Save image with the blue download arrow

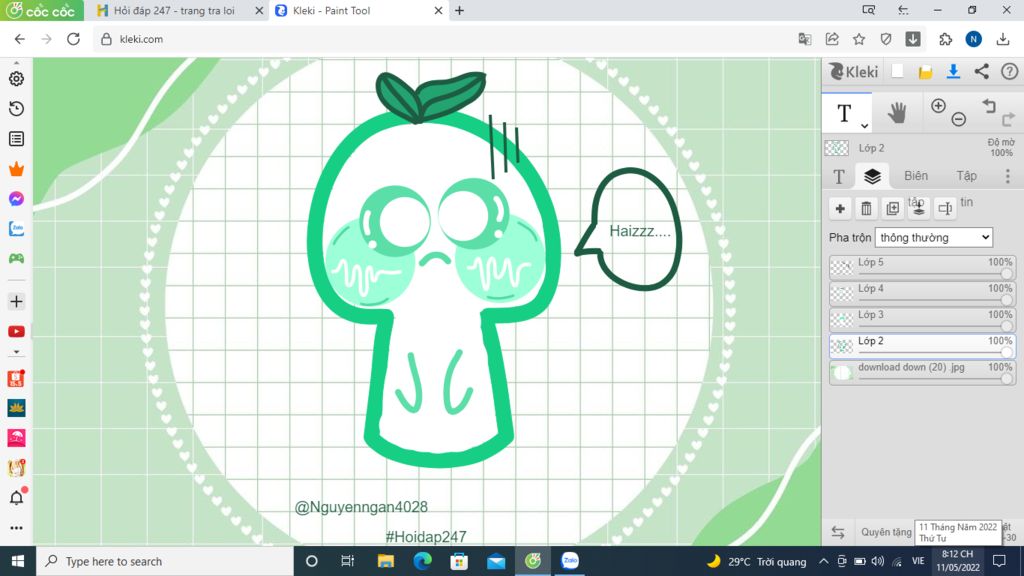click(953, 72)
